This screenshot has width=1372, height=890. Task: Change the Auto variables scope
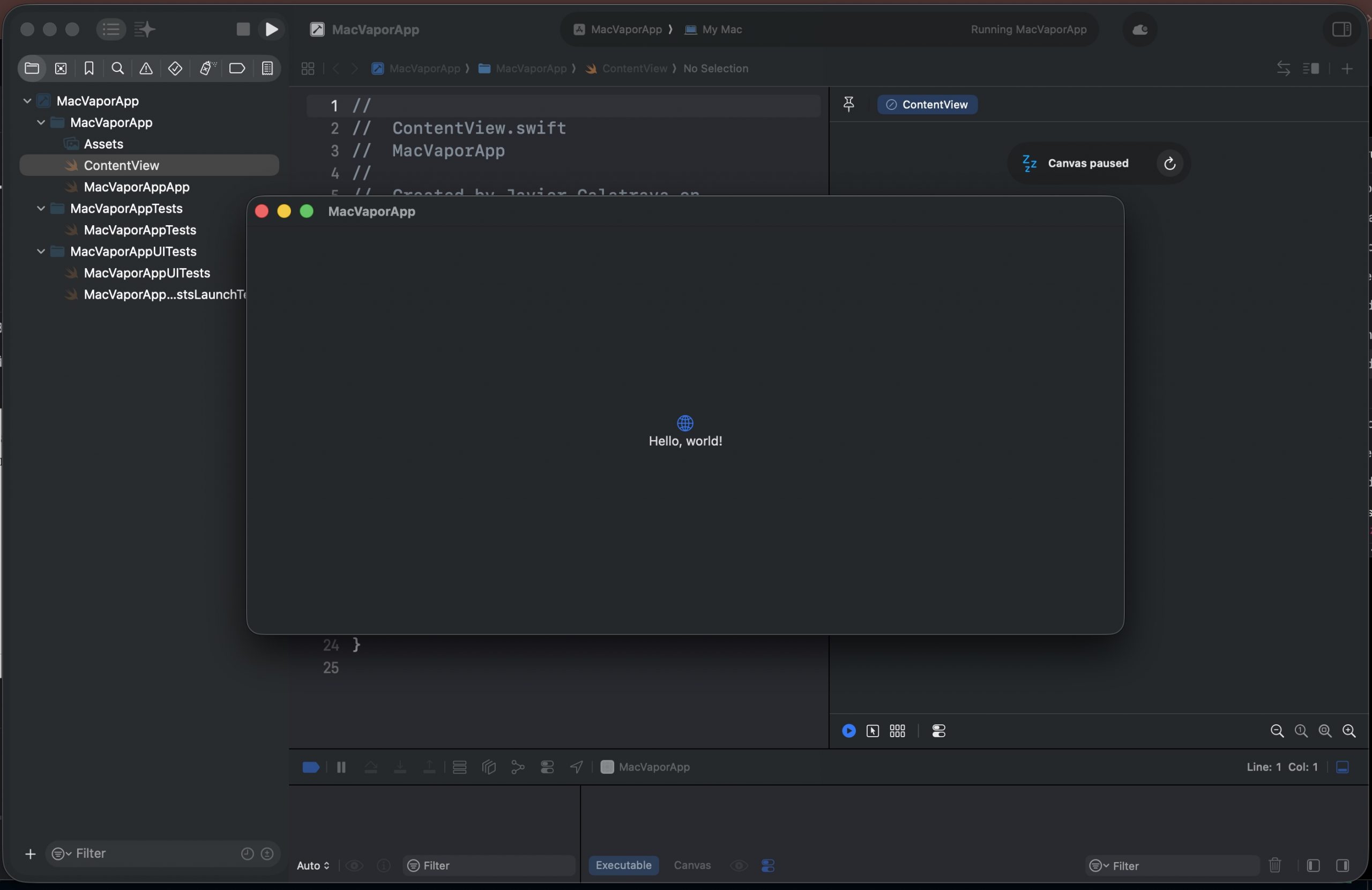tap(313, 866)
